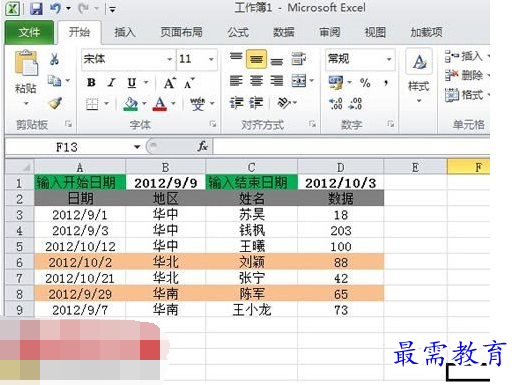The image size is (515, 385).
Task: Select the Format Painter brush
Action: 55,103
